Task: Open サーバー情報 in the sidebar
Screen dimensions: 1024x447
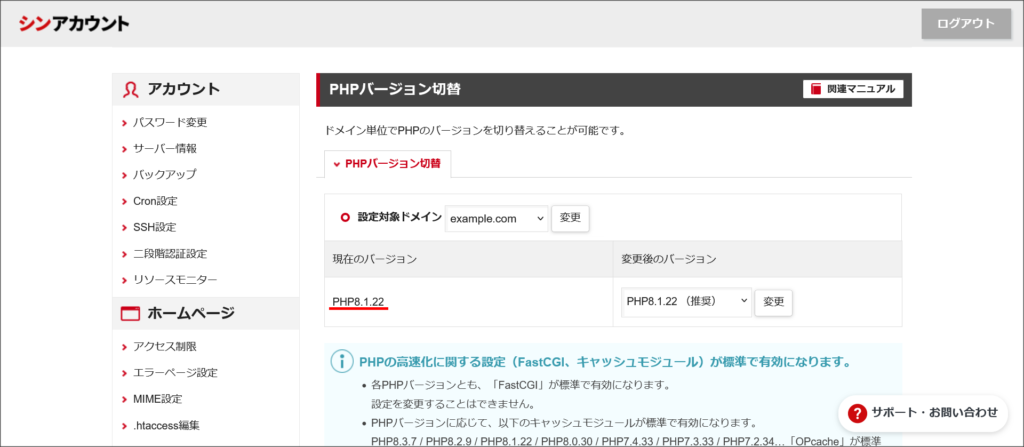Action: [x=165, y=148]
